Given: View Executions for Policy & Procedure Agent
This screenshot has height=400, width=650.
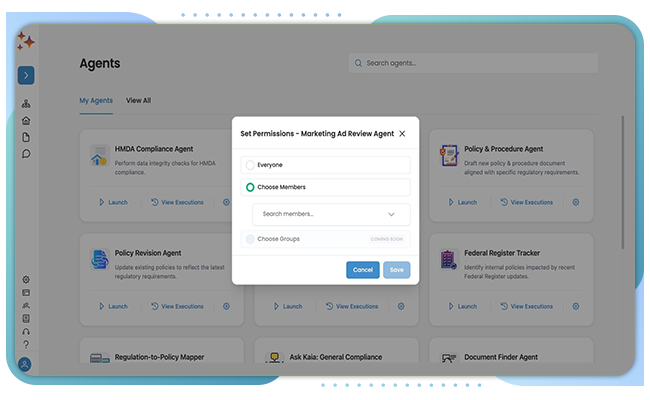Looking at the screenshot, I should coord(527,202).
